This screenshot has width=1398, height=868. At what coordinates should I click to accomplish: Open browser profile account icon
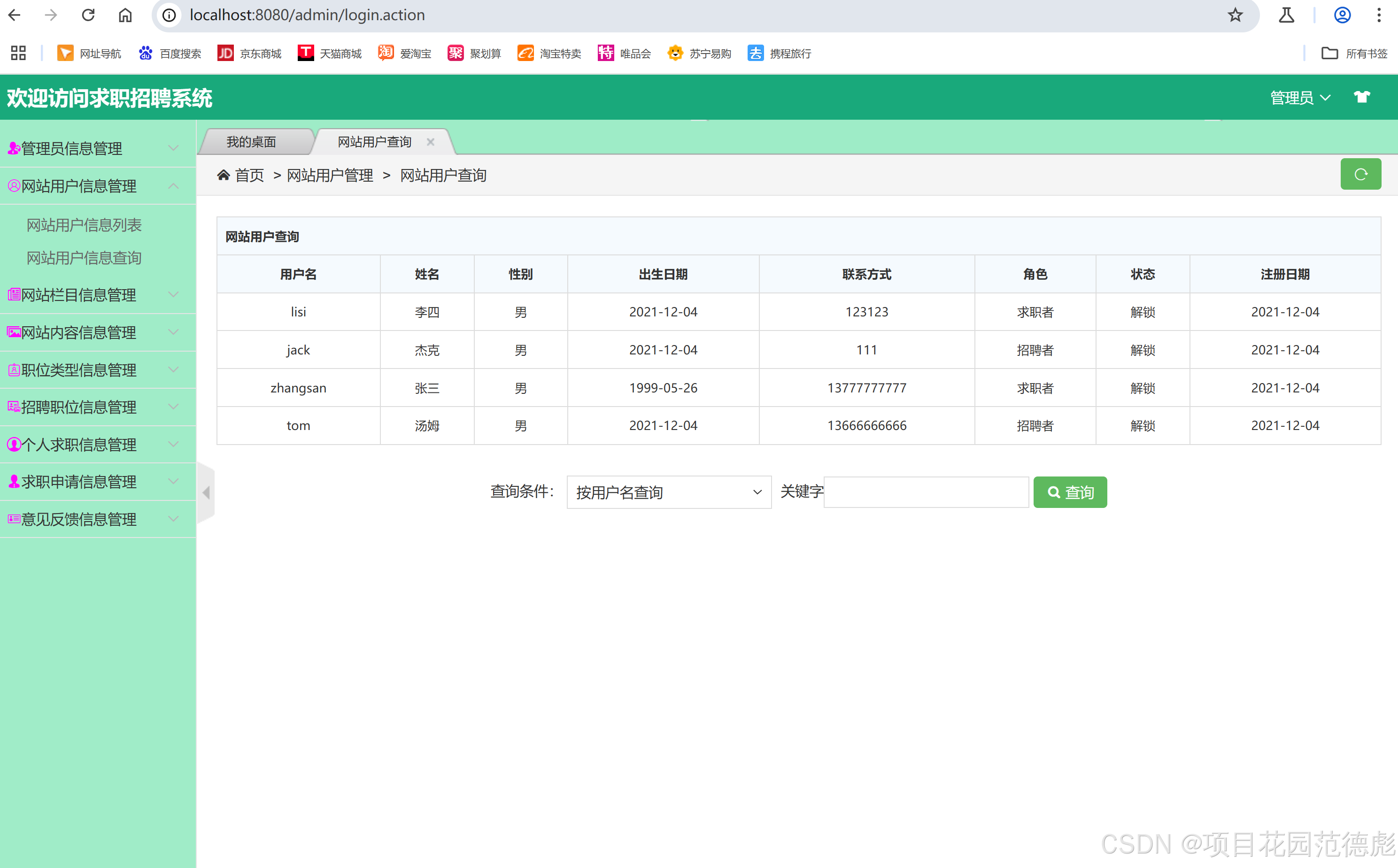(1342, 15)
